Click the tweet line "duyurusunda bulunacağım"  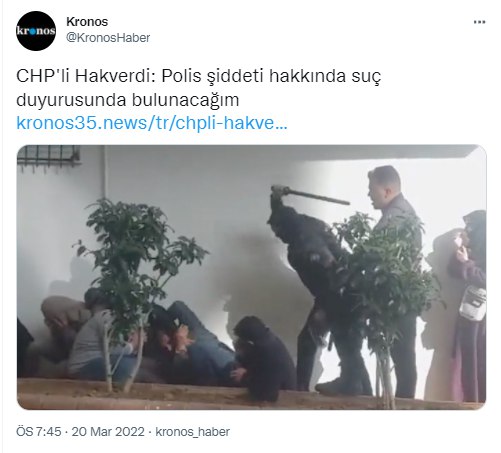128,100
